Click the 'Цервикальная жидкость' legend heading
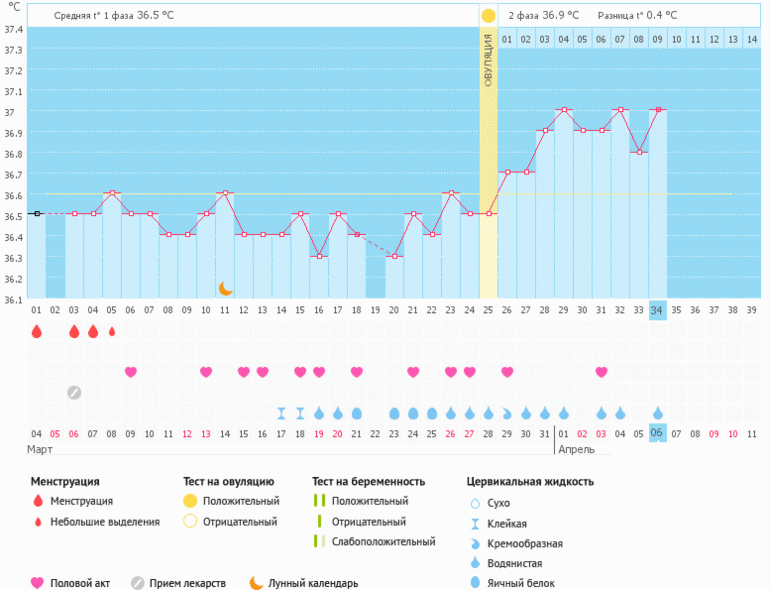The image size is (770, 590). pos(530,481)
